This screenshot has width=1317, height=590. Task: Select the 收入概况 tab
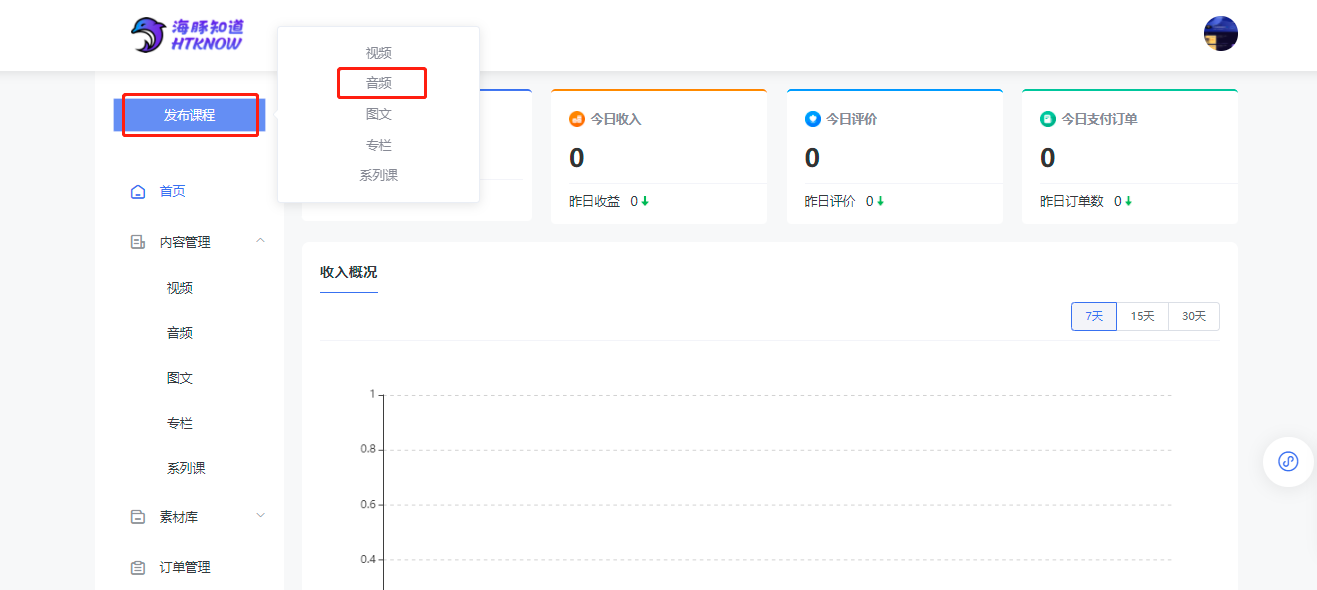[x=348, y=272]
